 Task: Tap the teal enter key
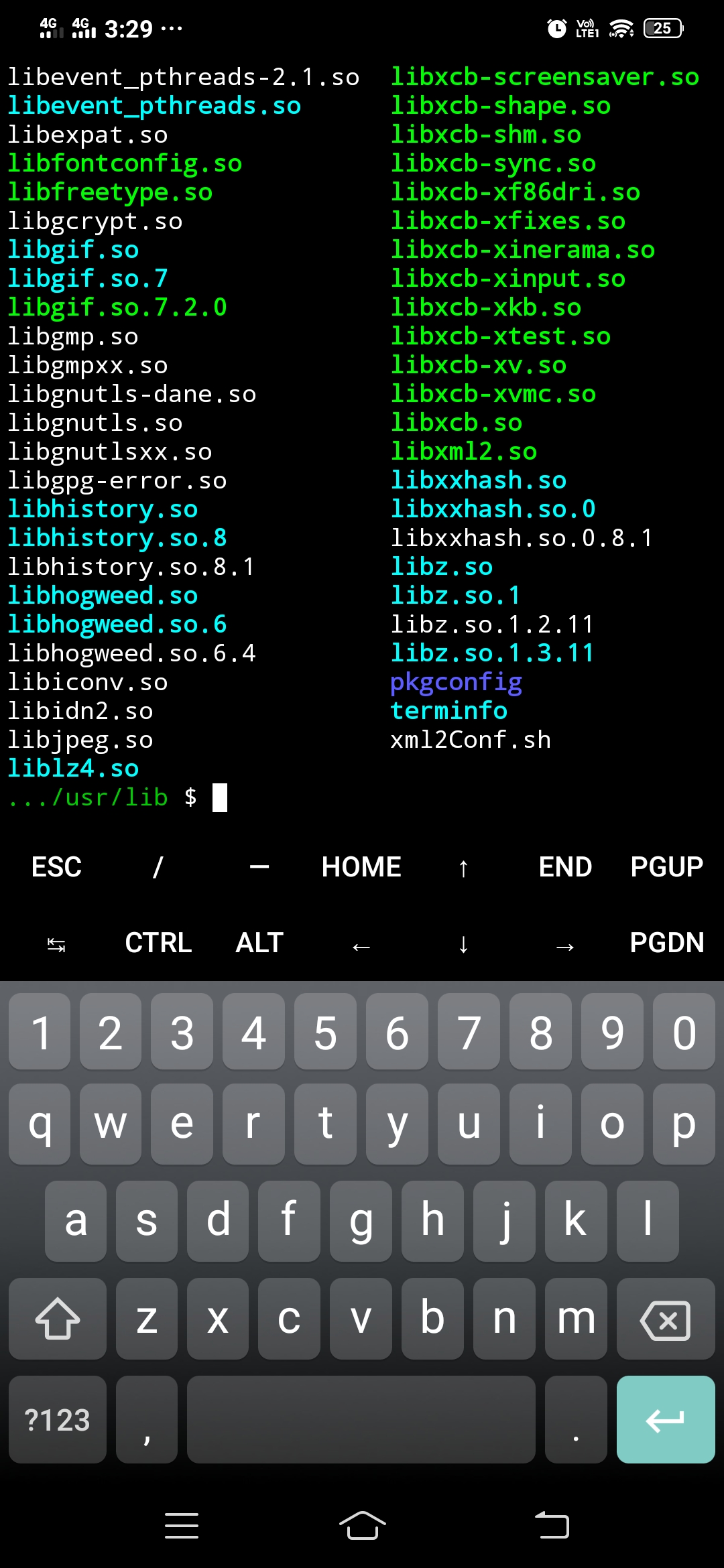666,1419
